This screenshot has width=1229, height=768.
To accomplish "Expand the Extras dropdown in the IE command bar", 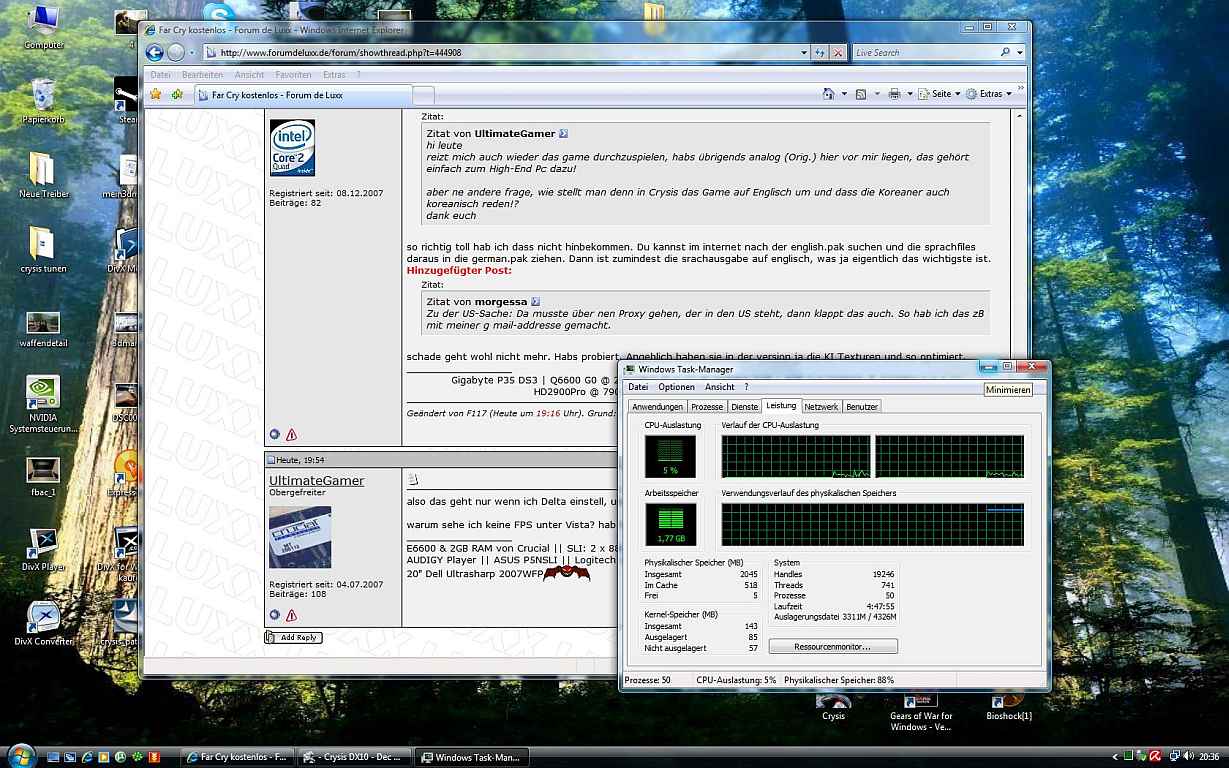I will coord(990,94).
